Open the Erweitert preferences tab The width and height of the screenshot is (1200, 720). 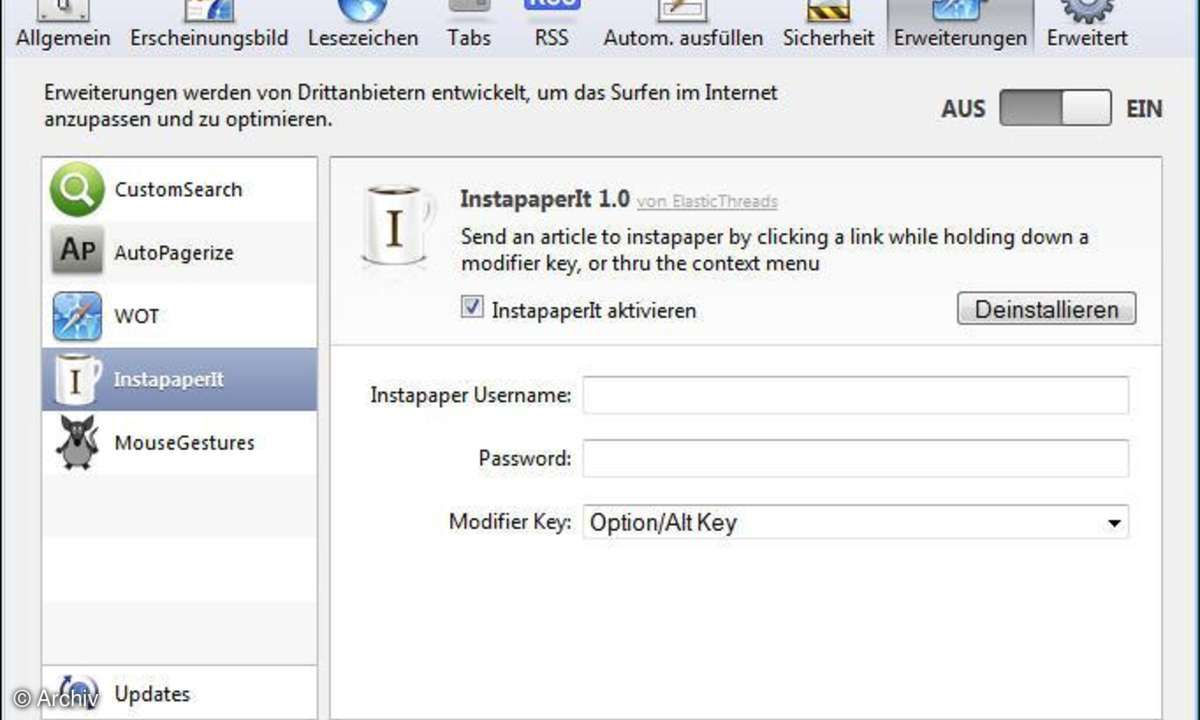click(1087, 27)
